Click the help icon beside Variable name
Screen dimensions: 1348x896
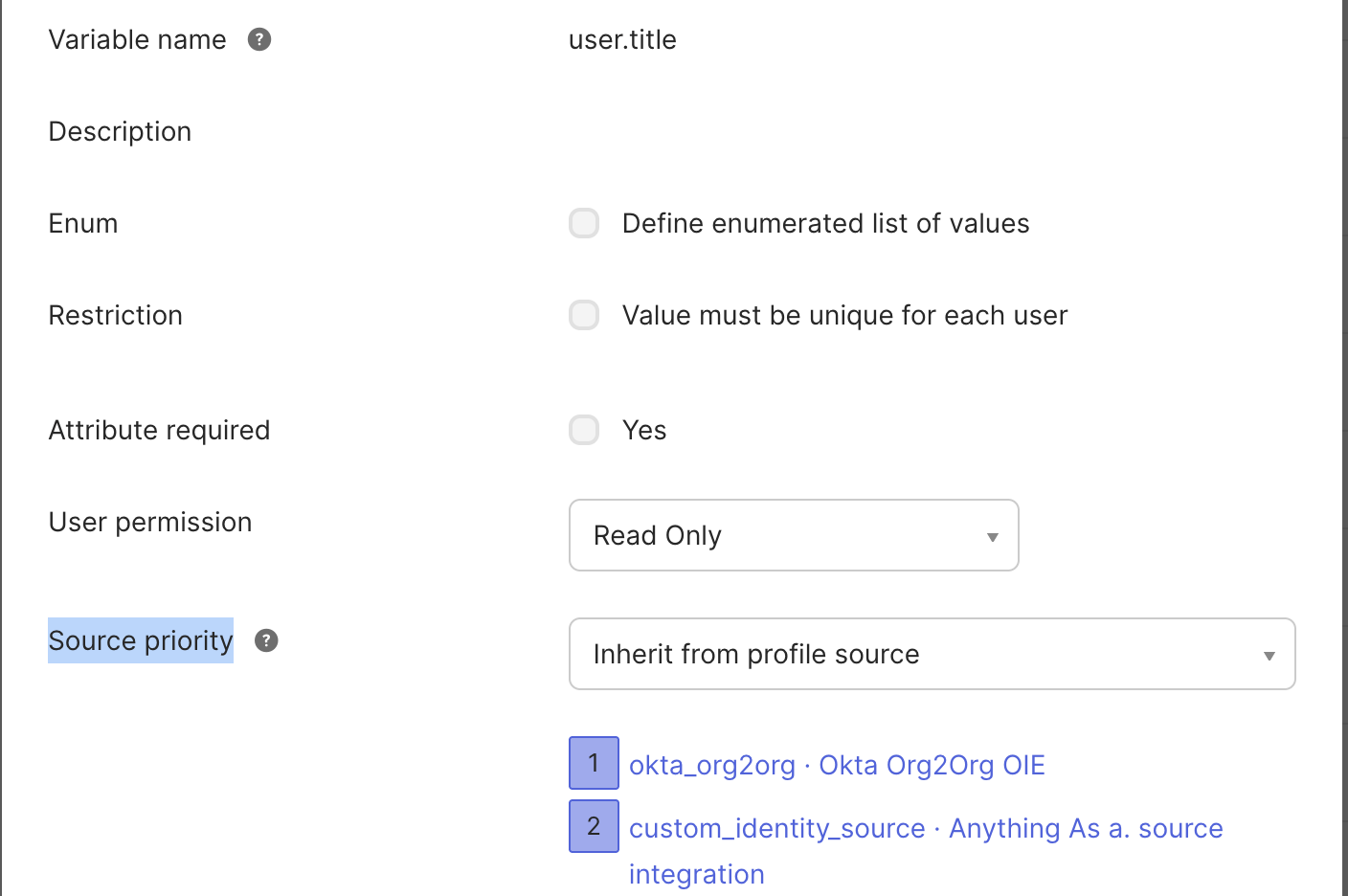point(259,39)
